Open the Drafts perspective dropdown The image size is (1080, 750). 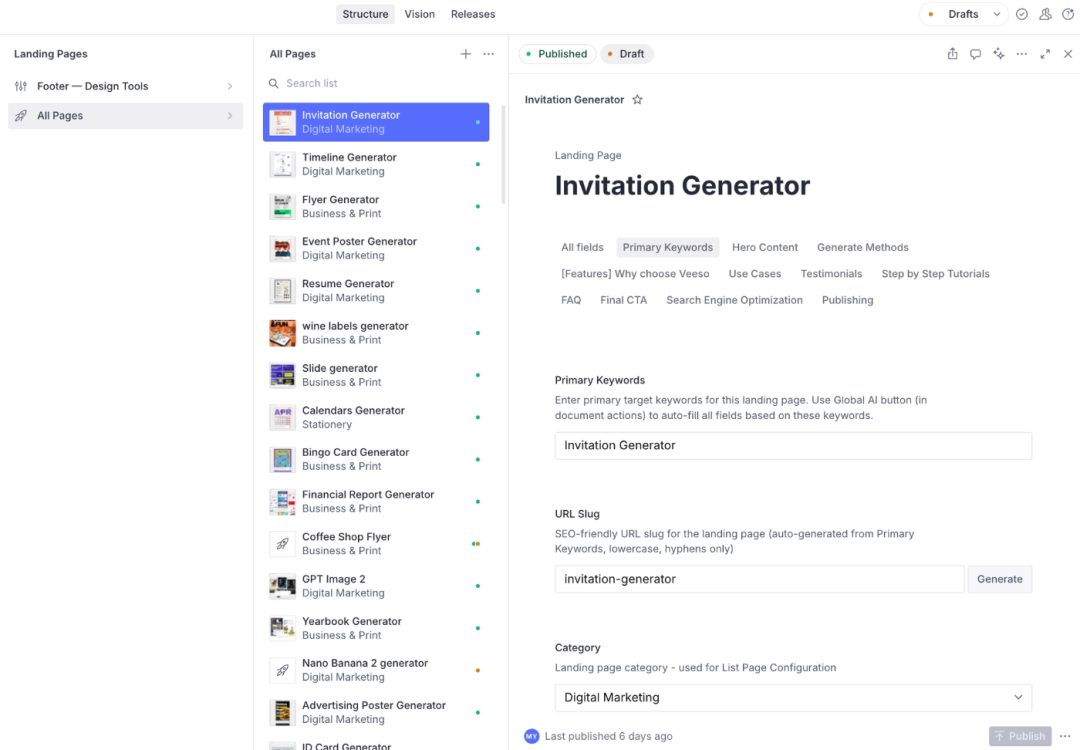coord(964,14)
